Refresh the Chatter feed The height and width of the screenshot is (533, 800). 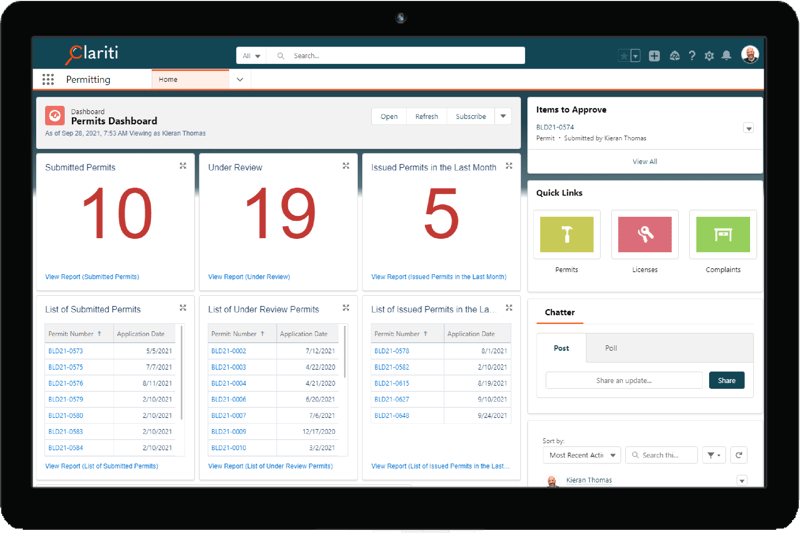(x=739, y=455)
